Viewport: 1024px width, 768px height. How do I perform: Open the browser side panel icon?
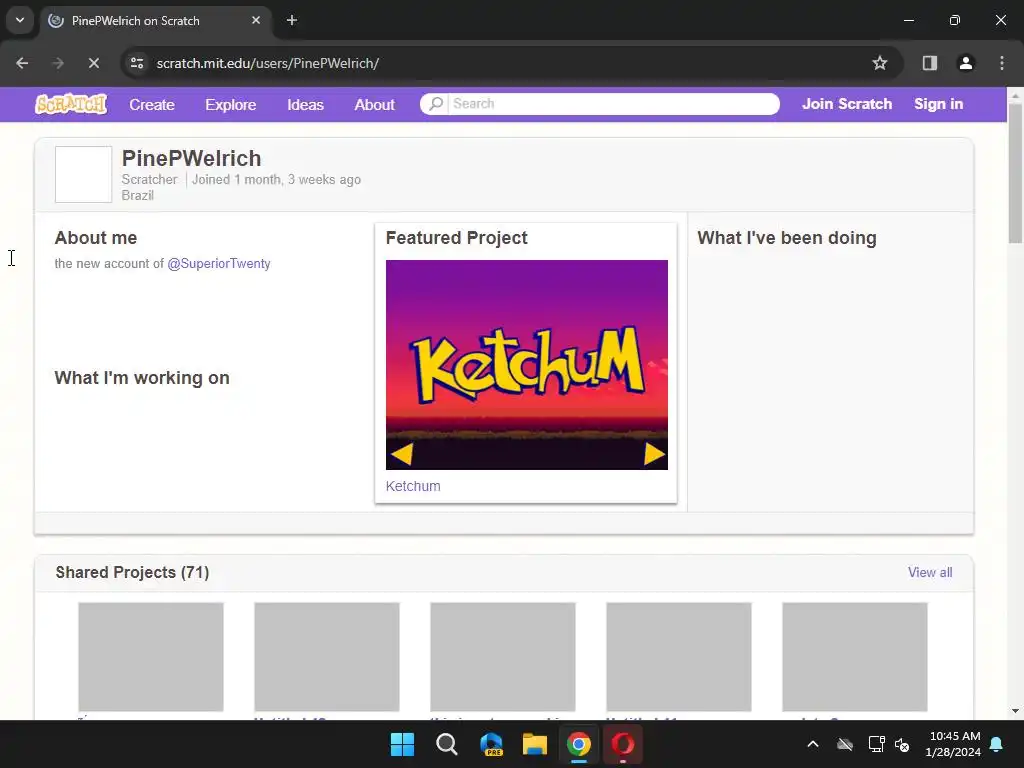click(930, 63)
